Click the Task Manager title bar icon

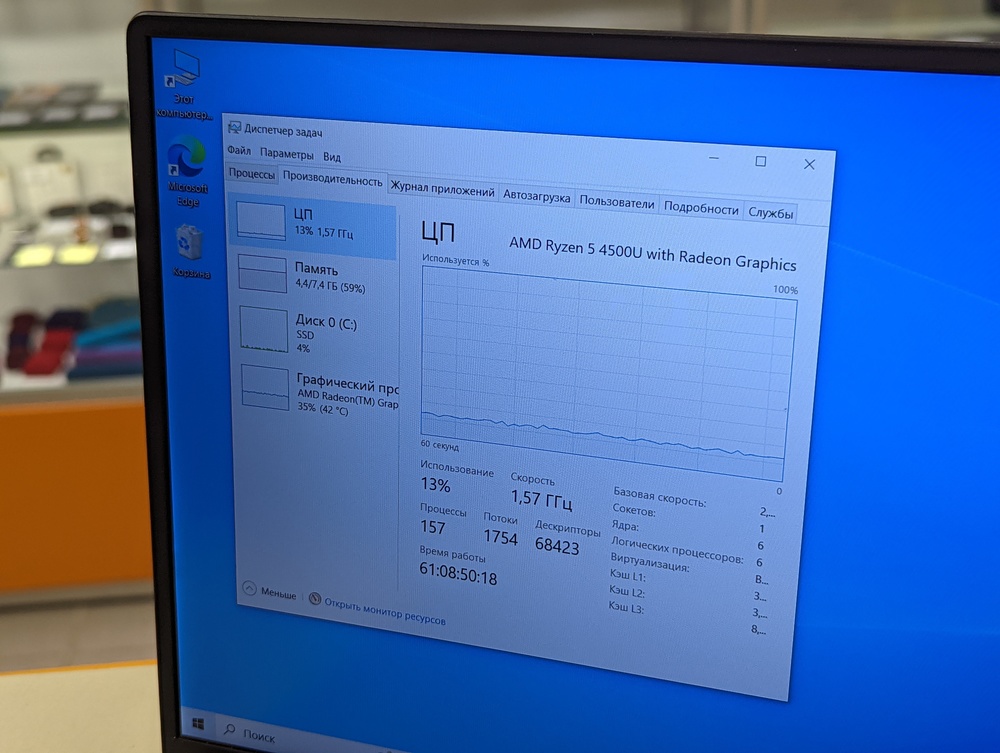click(x=234, y=129)
